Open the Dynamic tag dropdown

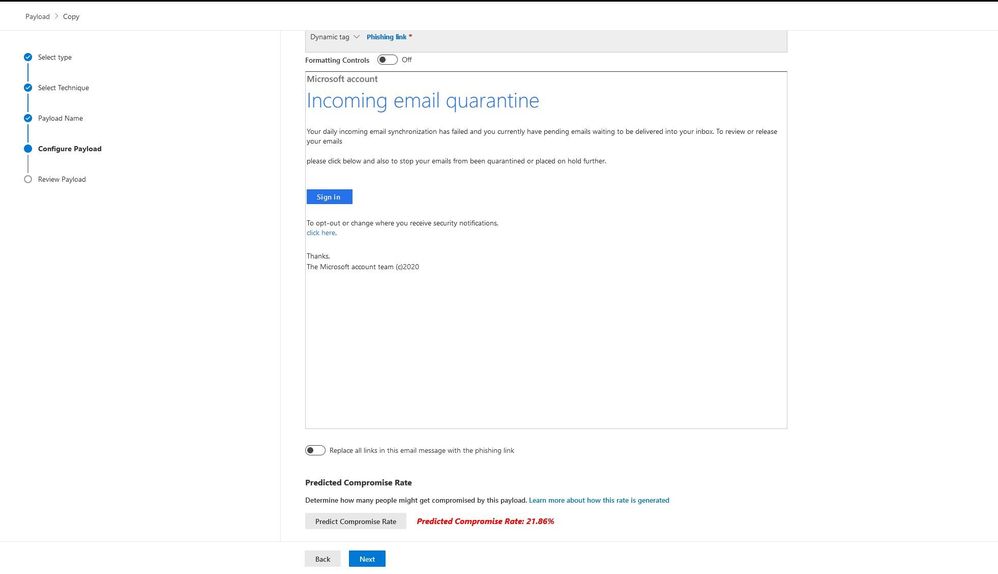[335, 37]
